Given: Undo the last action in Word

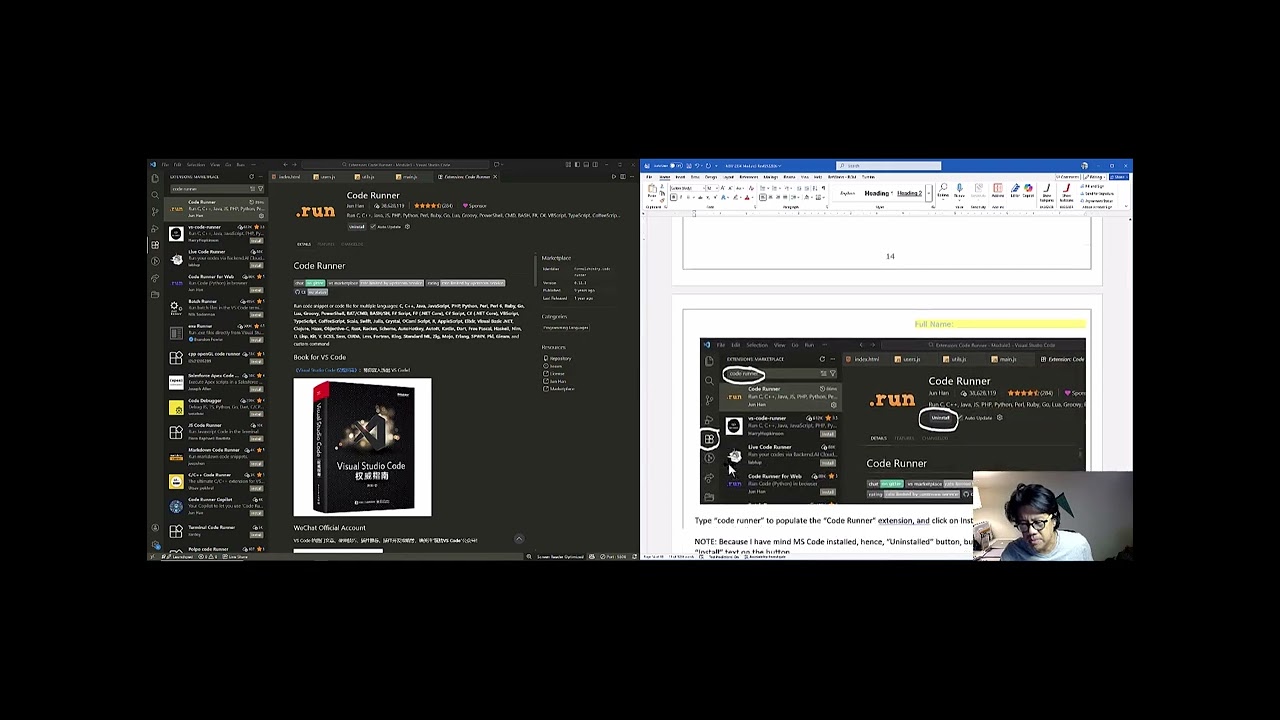Looking at the screenshot, I should click(699, 166).
